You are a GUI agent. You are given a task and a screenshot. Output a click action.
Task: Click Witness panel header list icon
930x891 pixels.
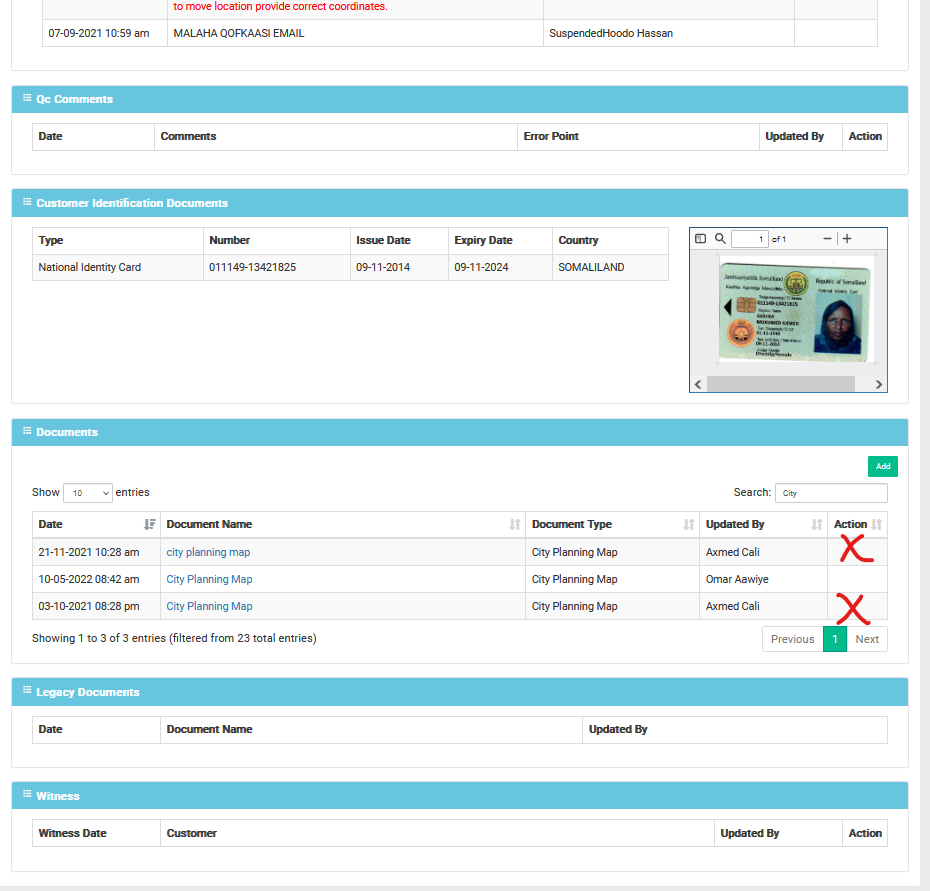[27, 794]
